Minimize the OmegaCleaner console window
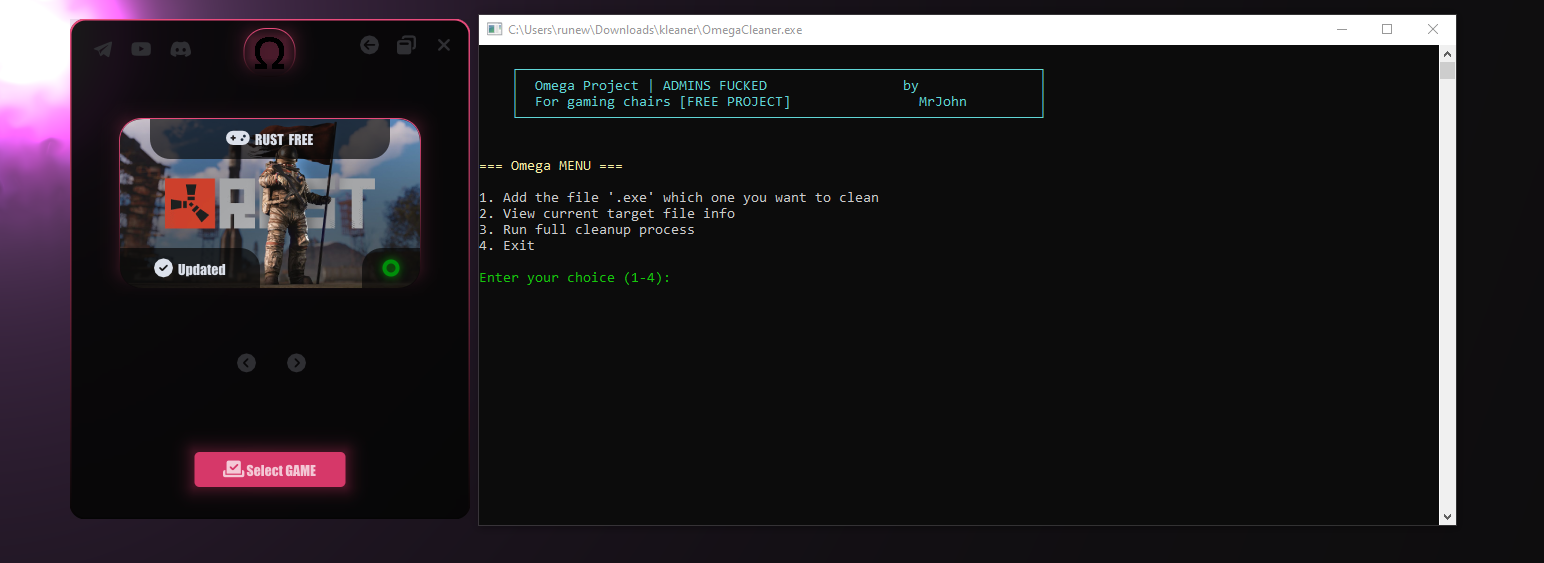The height and width of the screenshot is (563, 1544). point(1341,30)
